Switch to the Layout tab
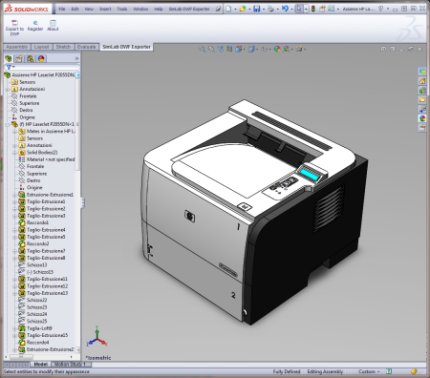This screenshot has width=430, height=378. pyautogui.click(x=41, y=47)
